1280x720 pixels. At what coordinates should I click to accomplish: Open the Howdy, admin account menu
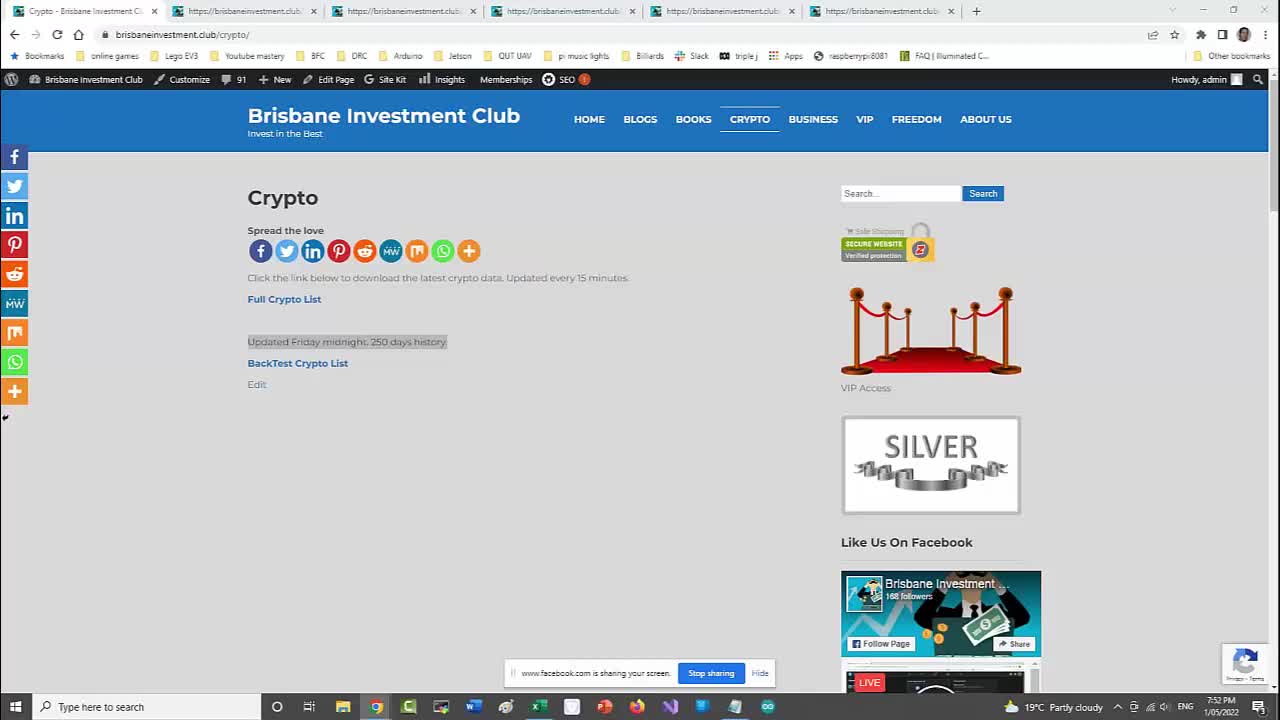pyautogui.click(x=1207, y=79)
